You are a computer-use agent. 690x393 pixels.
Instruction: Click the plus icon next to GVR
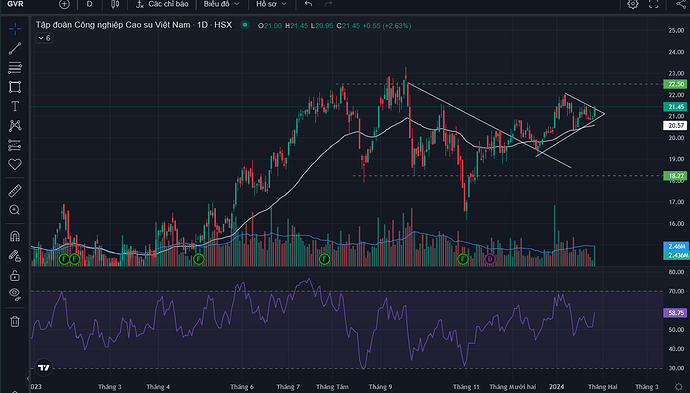coord(64,4)
